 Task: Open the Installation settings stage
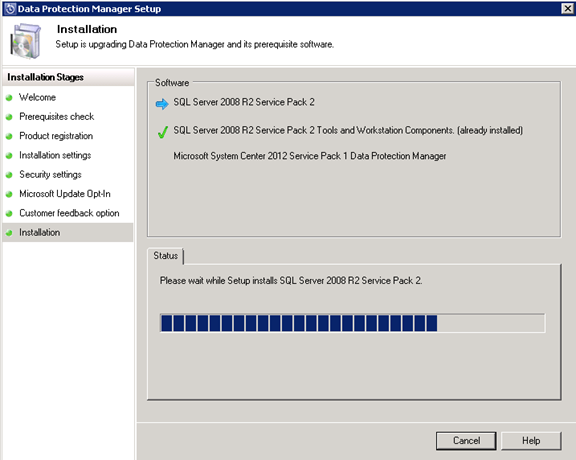pos(55,155)
